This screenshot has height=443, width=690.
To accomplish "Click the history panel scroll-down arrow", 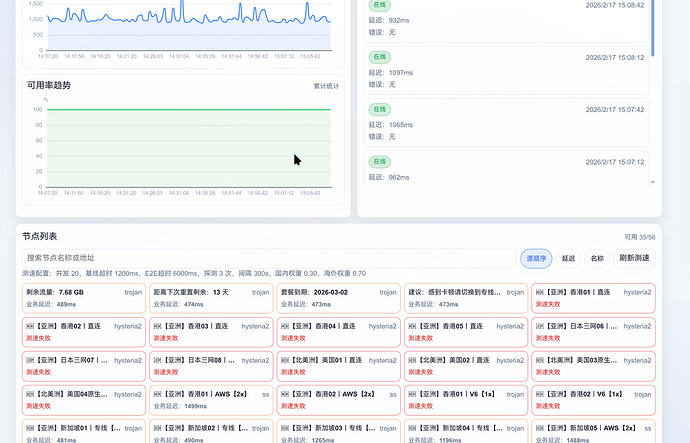I will [653, 182].
